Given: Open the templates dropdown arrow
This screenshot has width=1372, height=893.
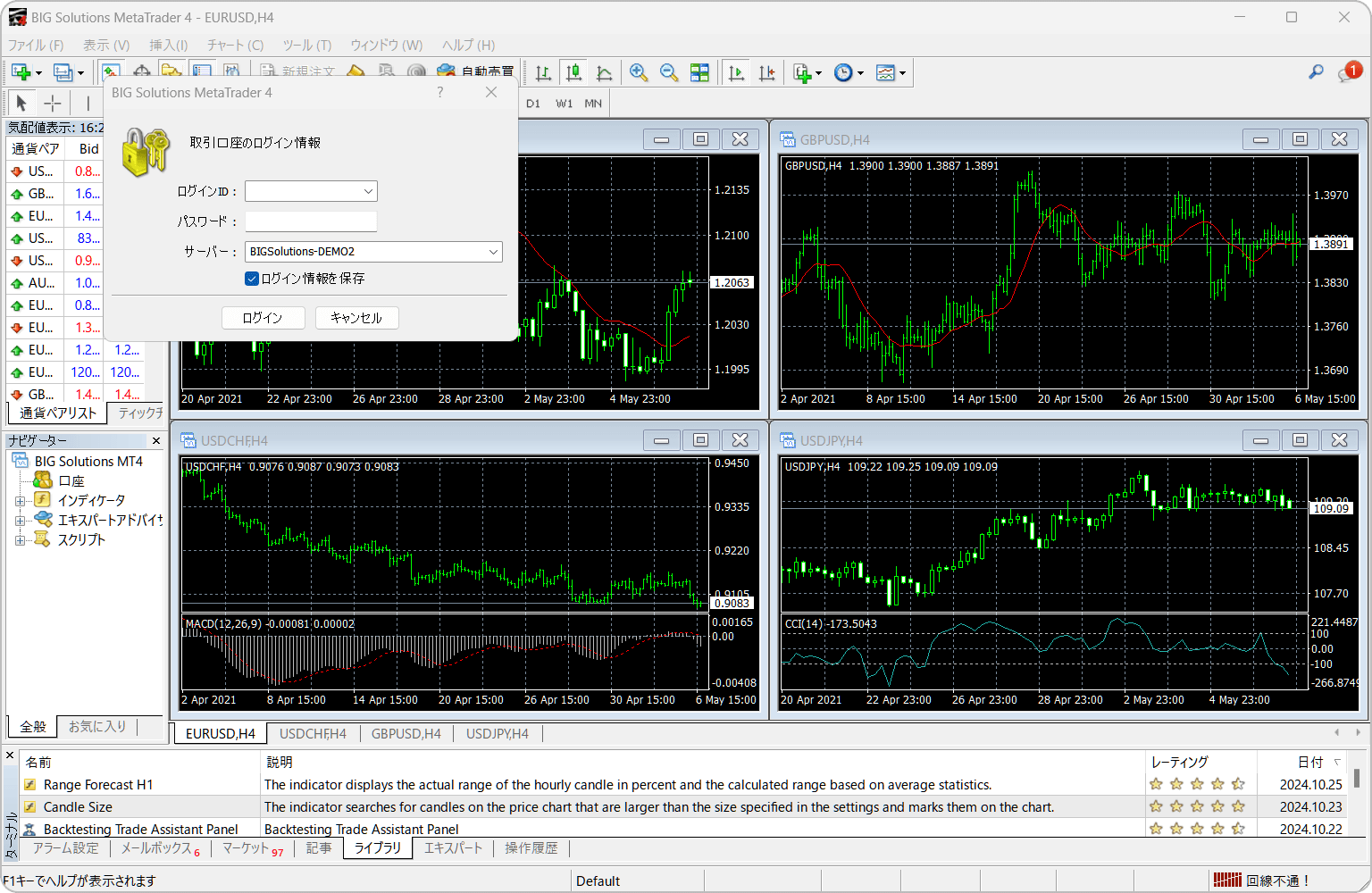Looking at the screenshot, I should 902,73.
